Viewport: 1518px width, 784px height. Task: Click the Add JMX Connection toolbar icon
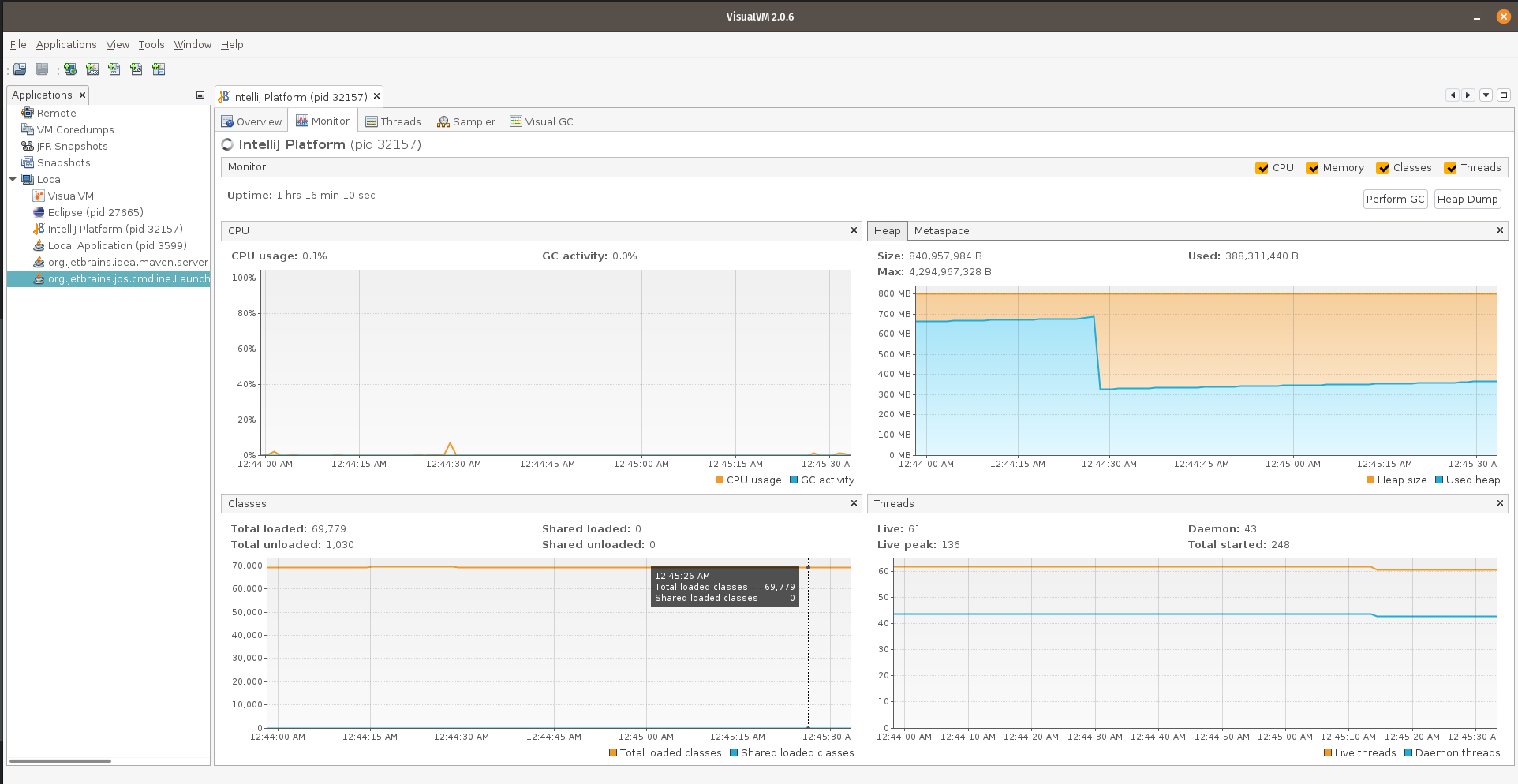(x=92, y=69)
